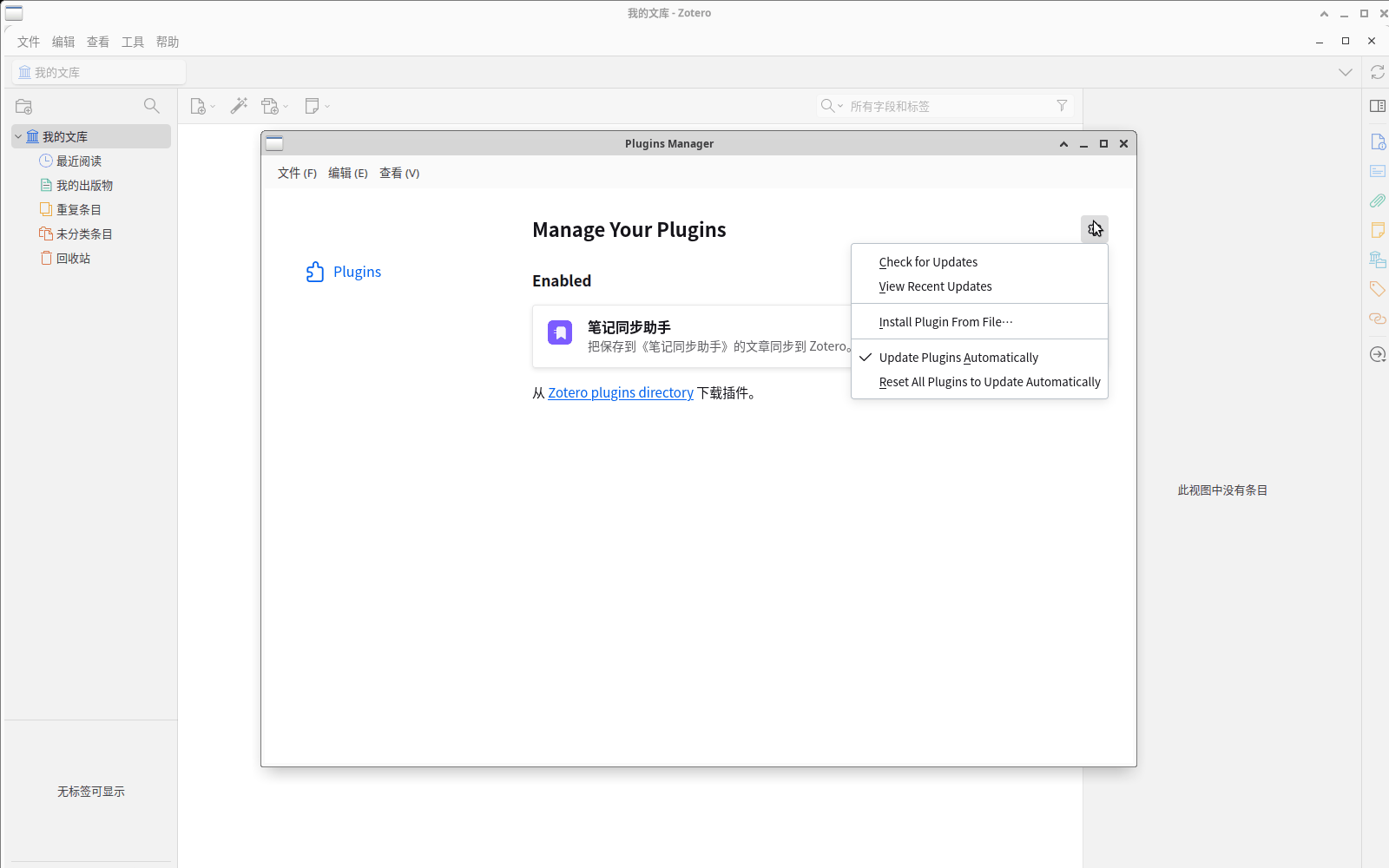
Task: Close the Plugins Manager window
Action: pos(1123,143)
